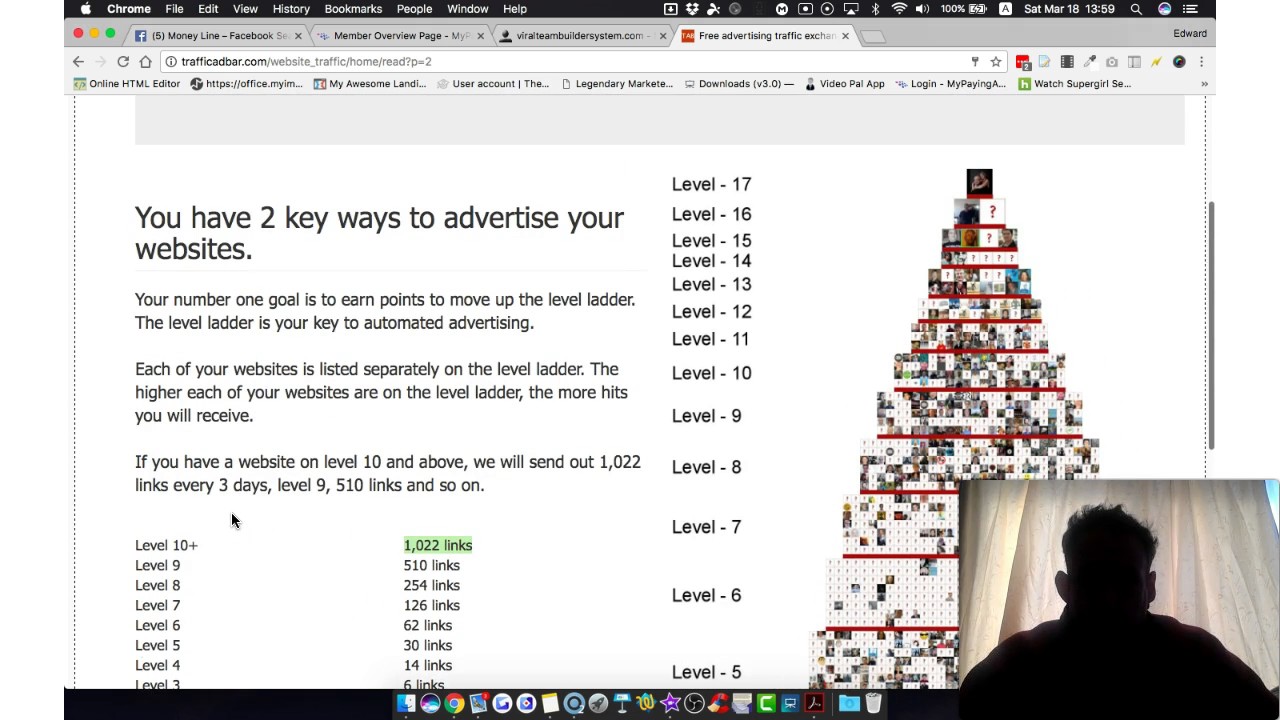This screenshot has width=1280, height=720.
Task: Open Keynote from the dock
Action: [622, 704]
